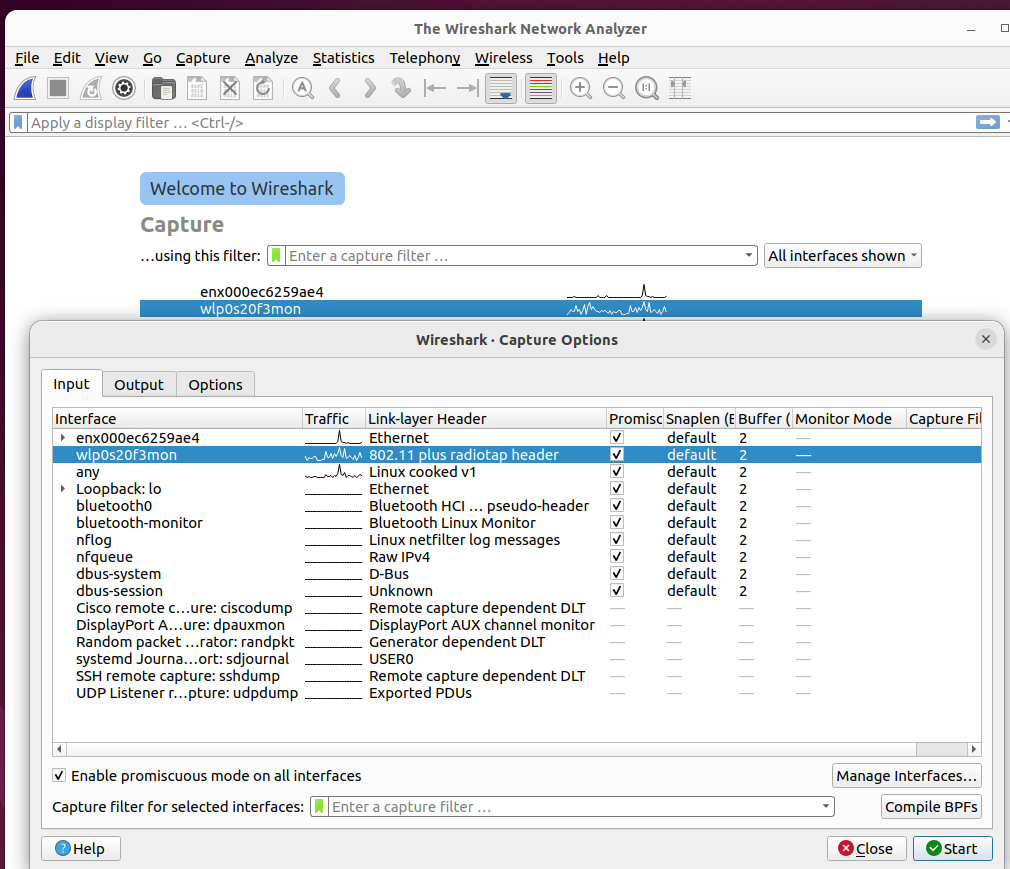Click the open capture file folder icon

163,89
